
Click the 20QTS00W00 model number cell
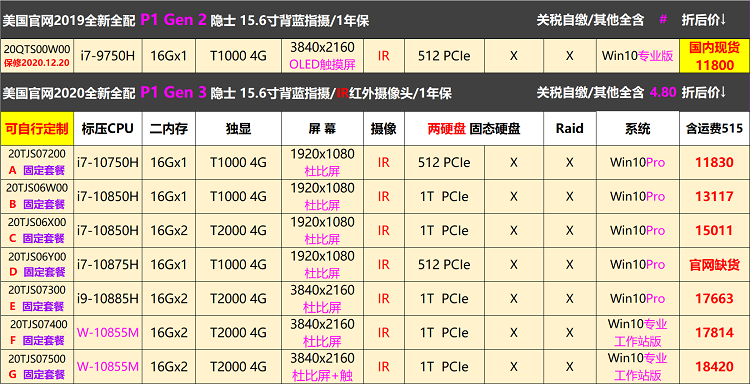(x=37, y=55)
